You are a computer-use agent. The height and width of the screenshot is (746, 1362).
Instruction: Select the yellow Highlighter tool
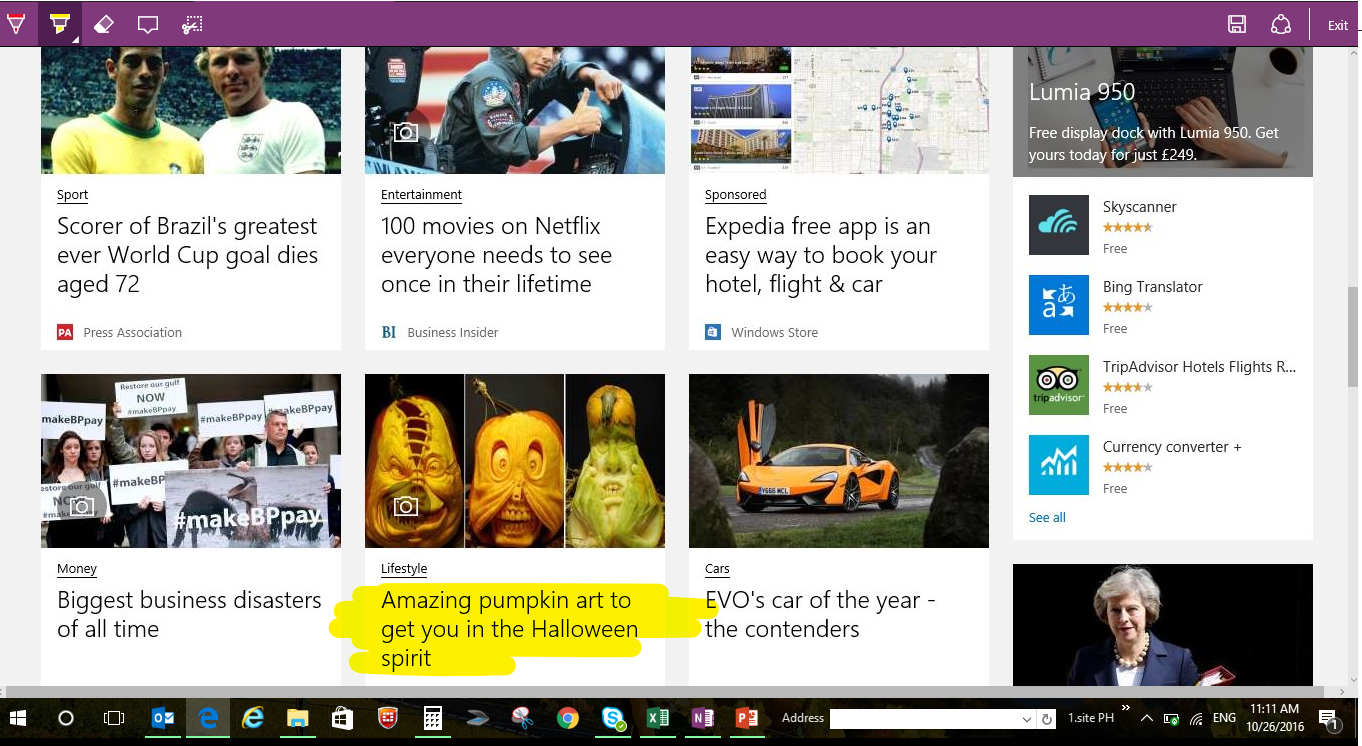[60, 24]
